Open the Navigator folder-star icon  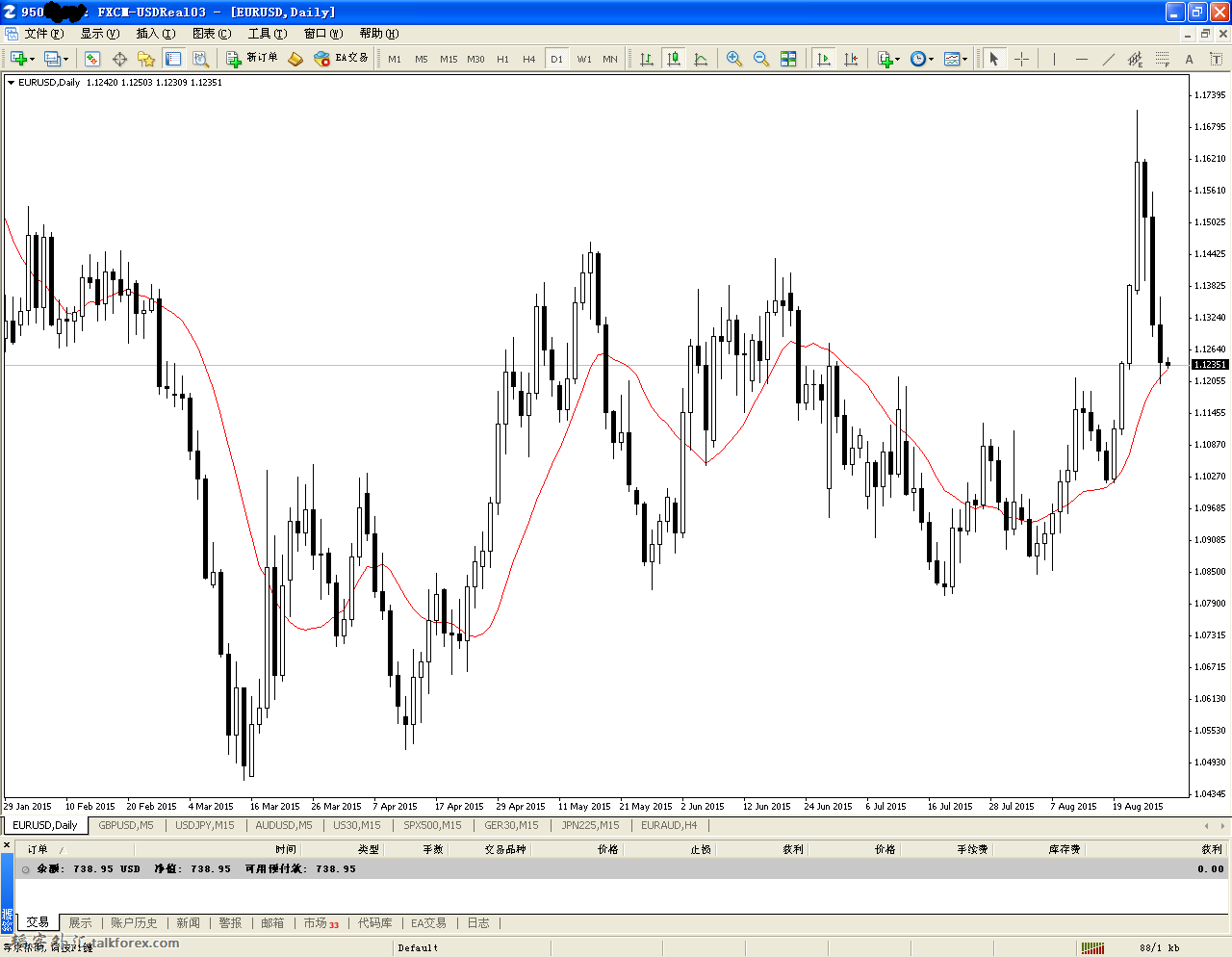pyautogui.click(x=146, y=59)
